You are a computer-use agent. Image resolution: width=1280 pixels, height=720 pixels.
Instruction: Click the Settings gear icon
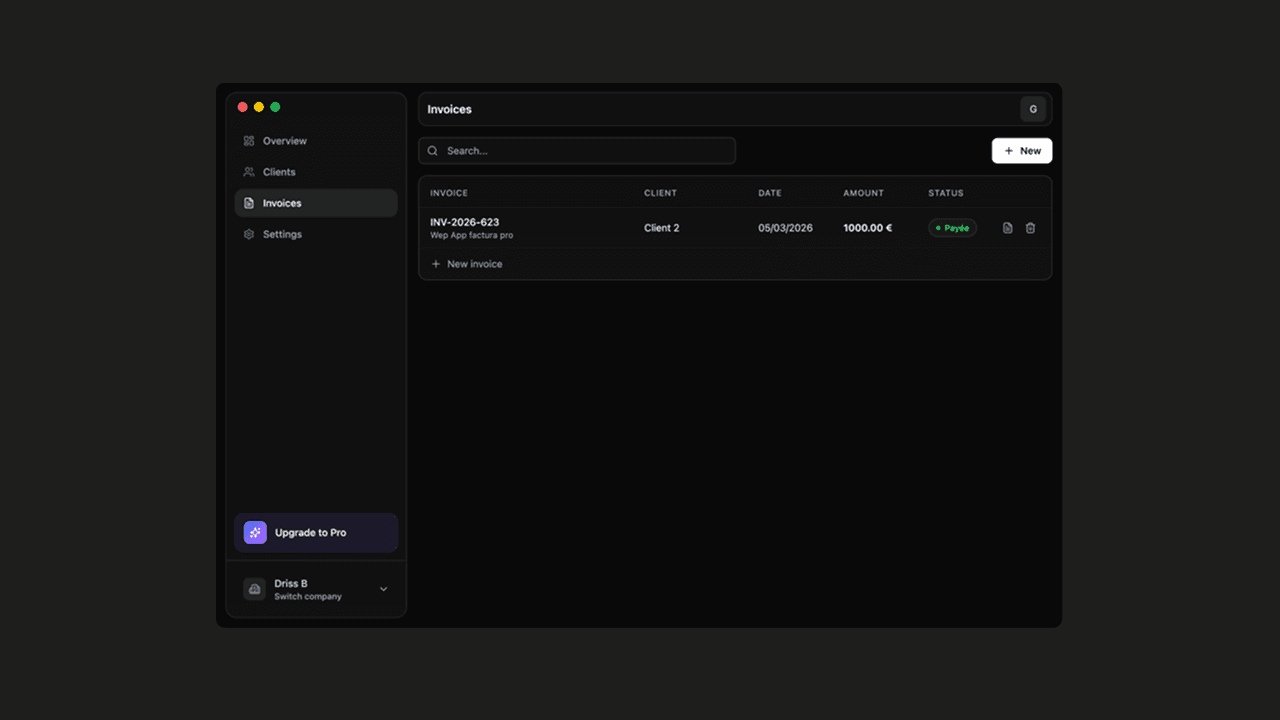(249, 234)
